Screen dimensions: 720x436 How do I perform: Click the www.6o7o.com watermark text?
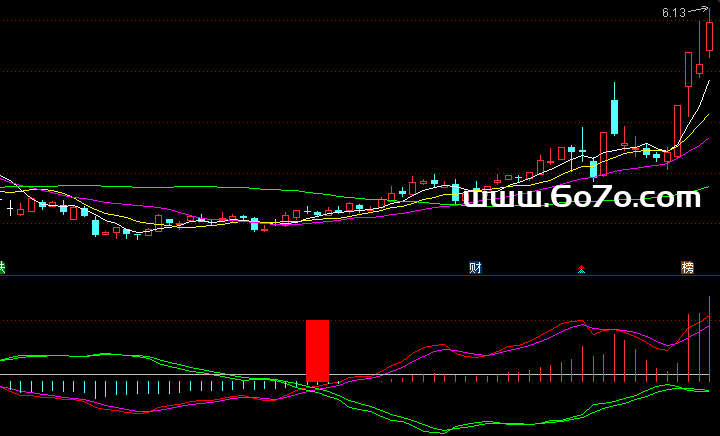(582, 198)
